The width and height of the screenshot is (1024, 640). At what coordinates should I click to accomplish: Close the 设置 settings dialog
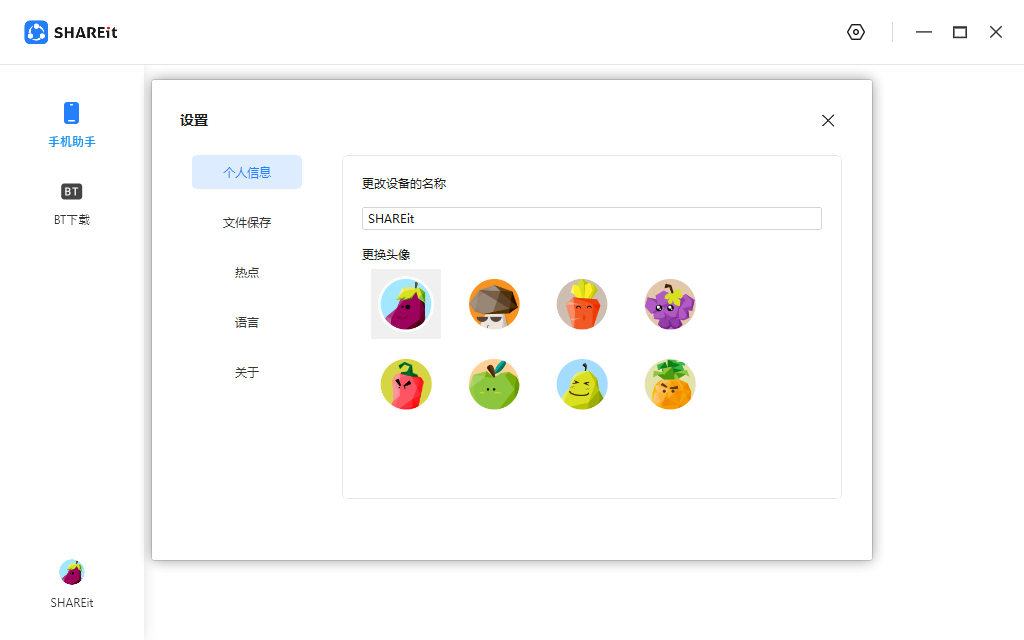click(x=828, y=120)
